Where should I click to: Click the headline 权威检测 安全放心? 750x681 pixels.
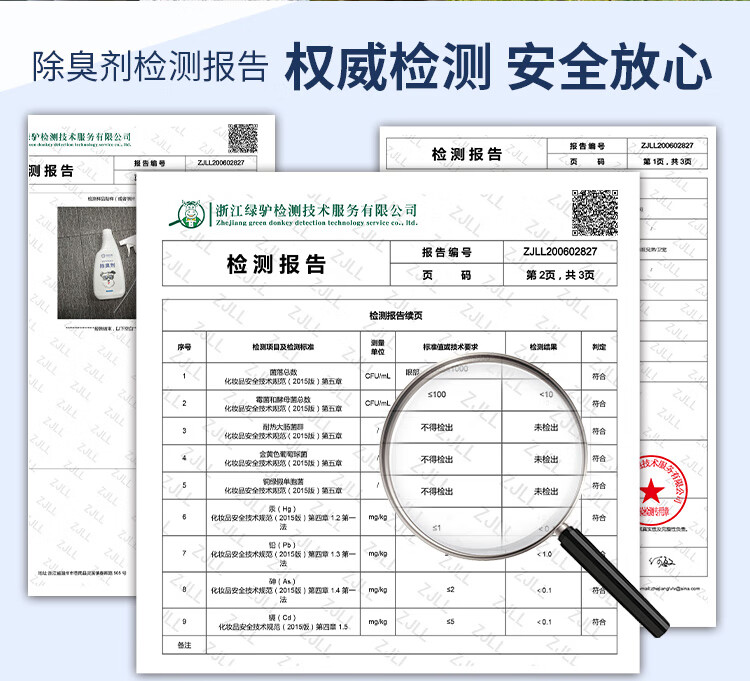pos(498,66)
